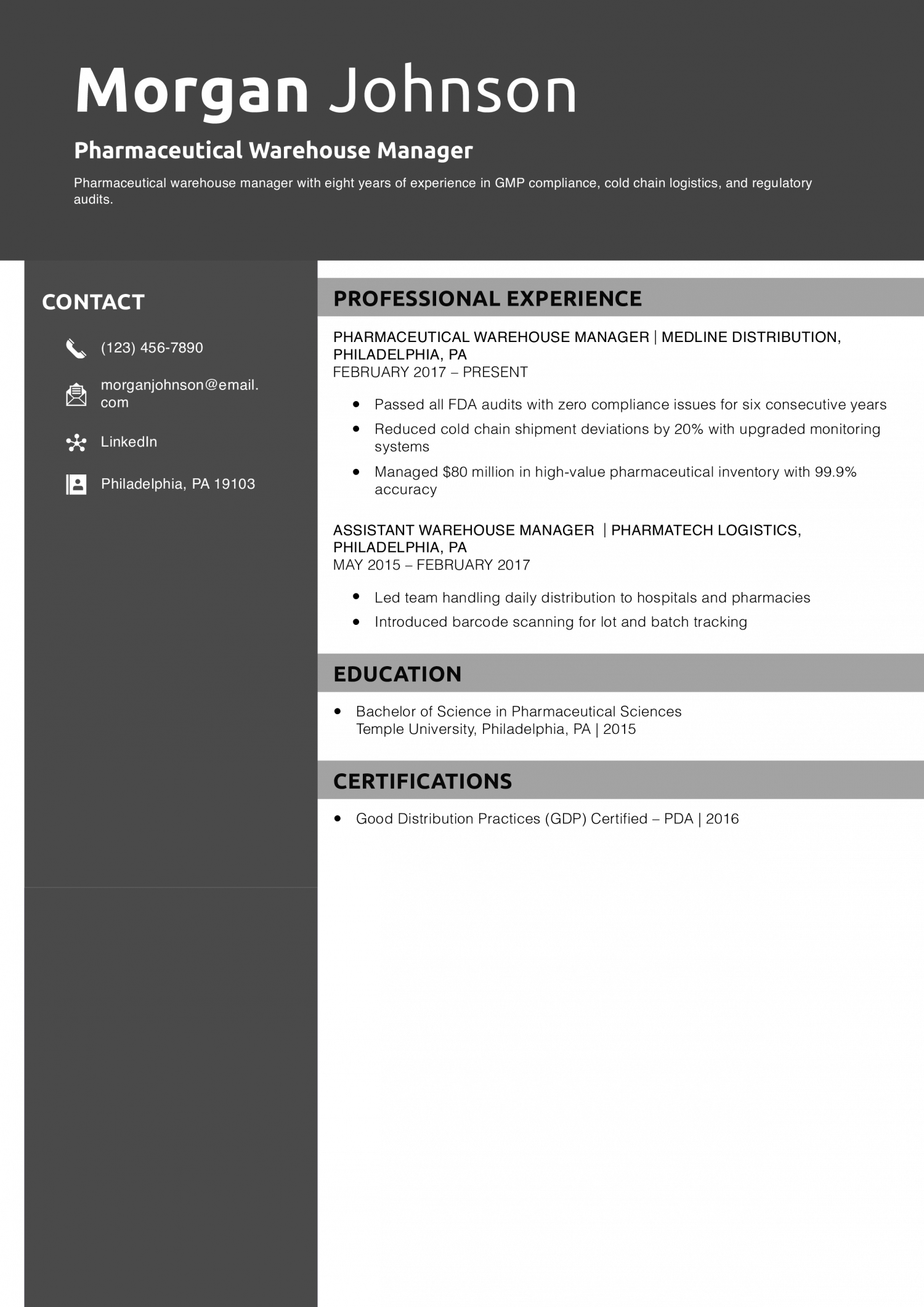Click the phone handset icon
Viewport: 924px width, 1307px height.
point(76,349)
